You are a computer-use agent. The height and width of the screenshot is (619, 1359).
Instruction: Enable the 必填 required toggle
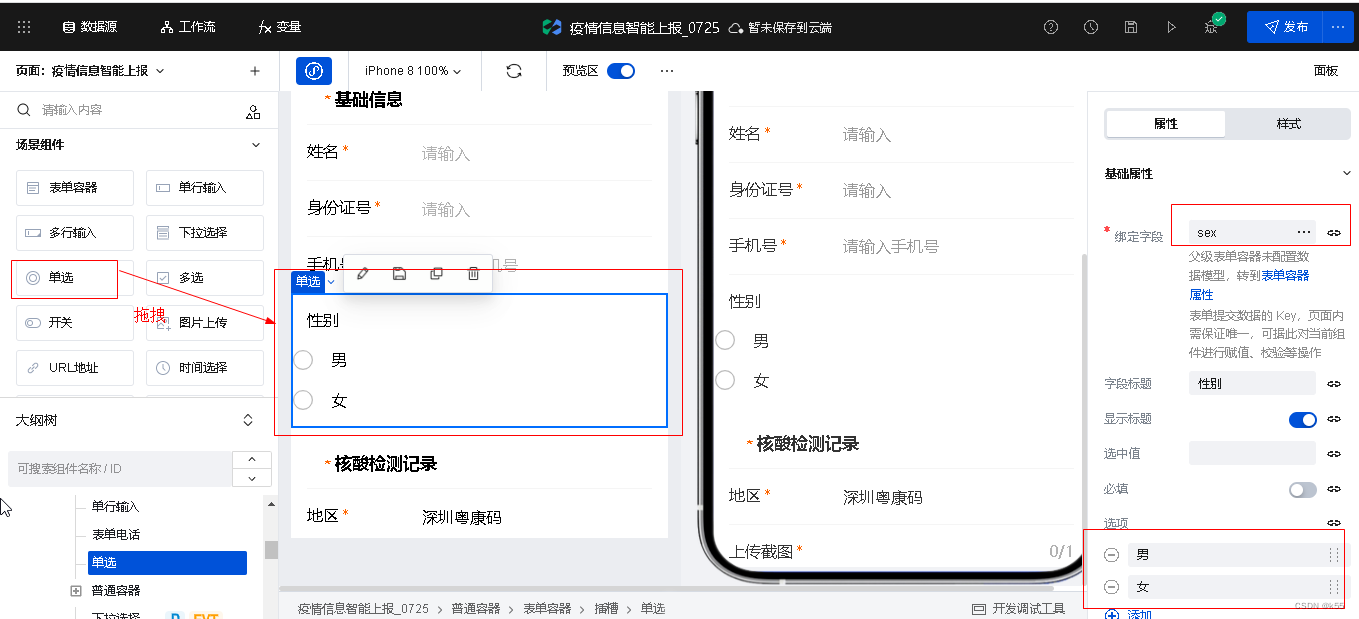(x=1302, y=489)
